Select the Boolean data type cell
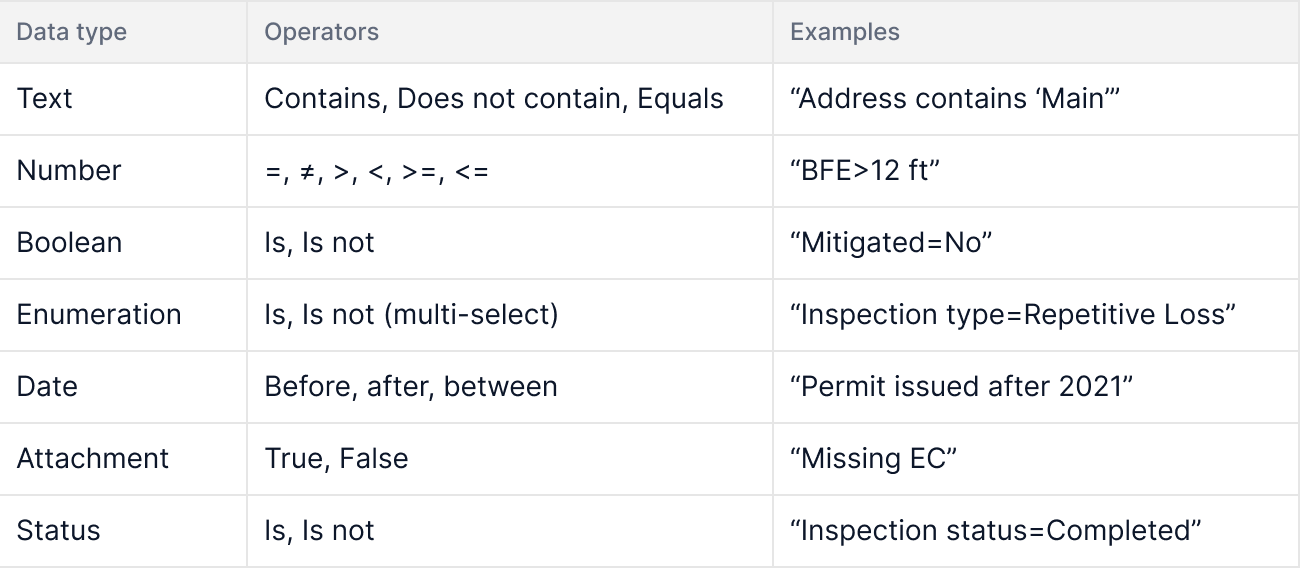This screenshot has width=1300, height=568. point(70,243)
